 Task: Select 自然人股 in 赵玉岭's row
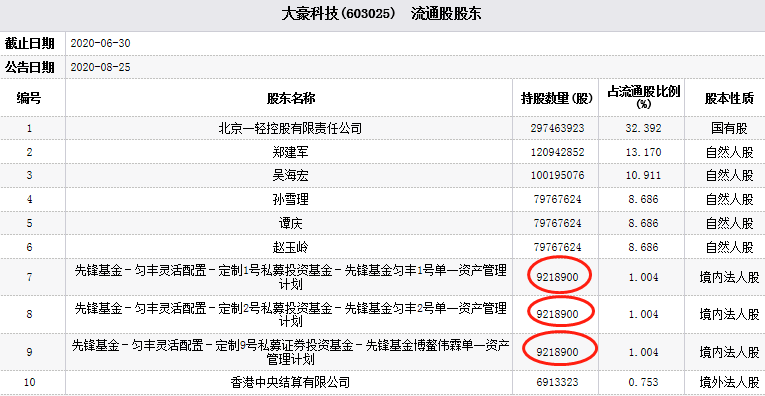pos(729,247)
